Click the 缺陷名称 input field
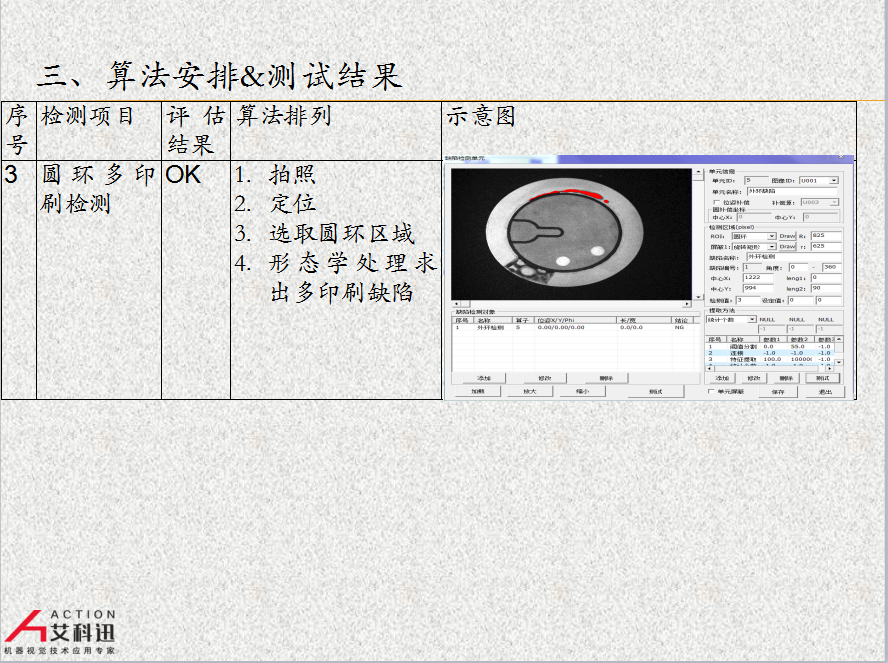Image resolution: width=888 pixels, height=663 pixels. (x=794, y=257)
